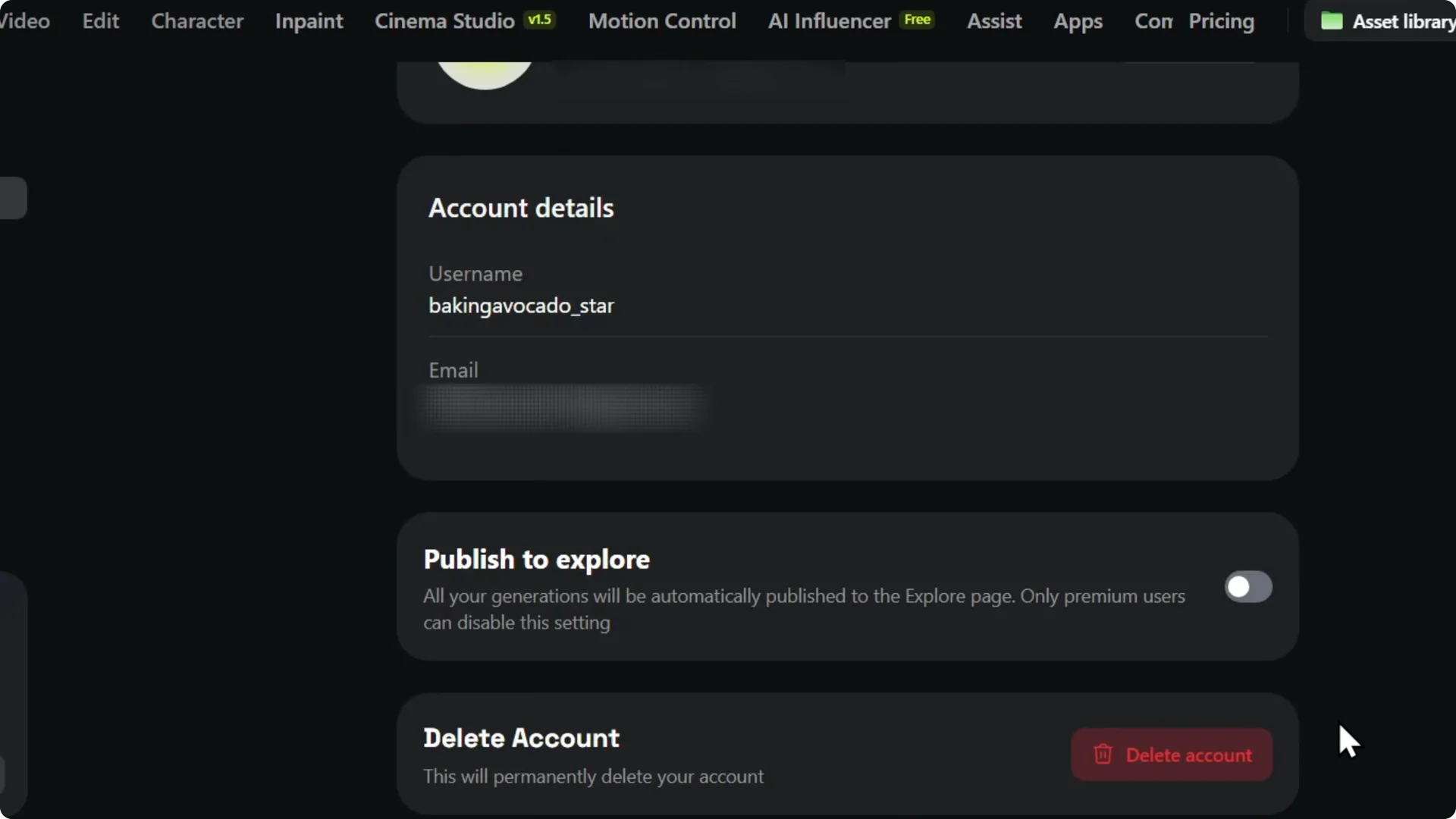This screenshot has height=819, width=1456.
Task: Go to Cinema Studio
Action: [x=444, y=20]
